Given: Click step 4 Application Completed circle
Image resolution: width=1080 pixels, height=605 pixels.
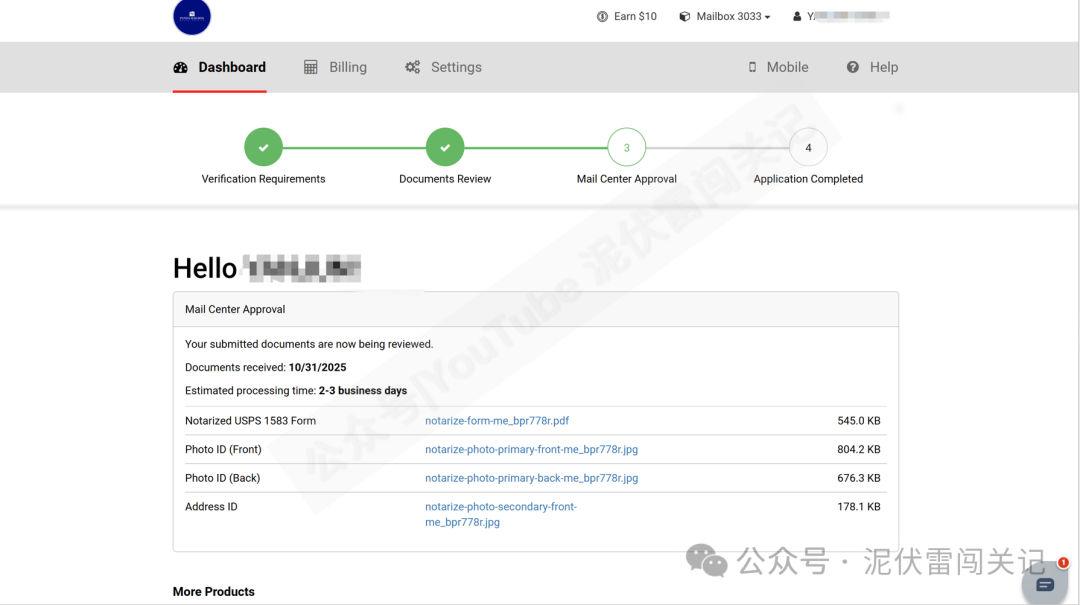Looking at the screenshot, I should [x=809, y=147].
